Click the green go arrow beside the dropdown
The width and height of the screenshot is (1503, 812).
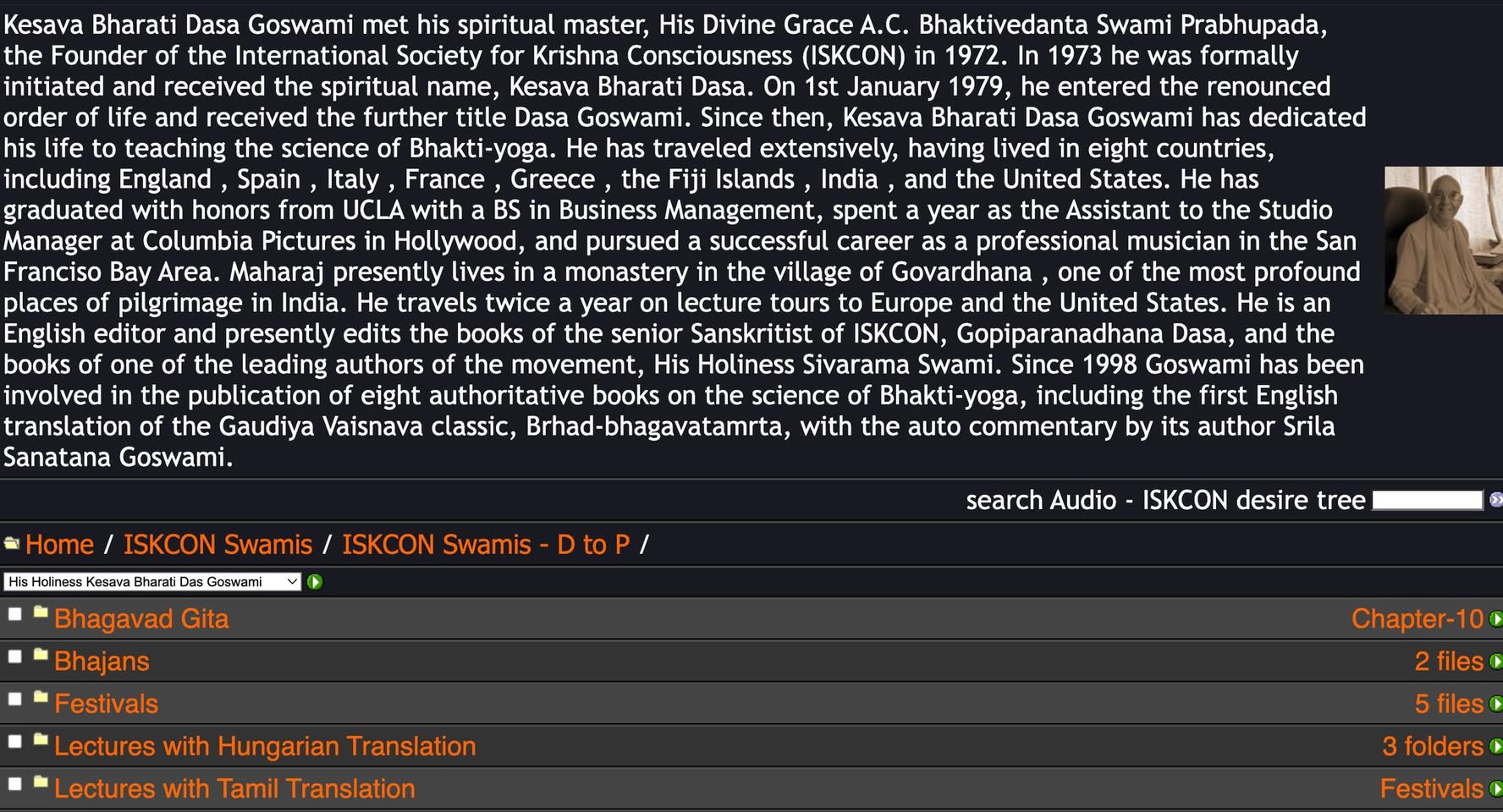click(315, 582)
